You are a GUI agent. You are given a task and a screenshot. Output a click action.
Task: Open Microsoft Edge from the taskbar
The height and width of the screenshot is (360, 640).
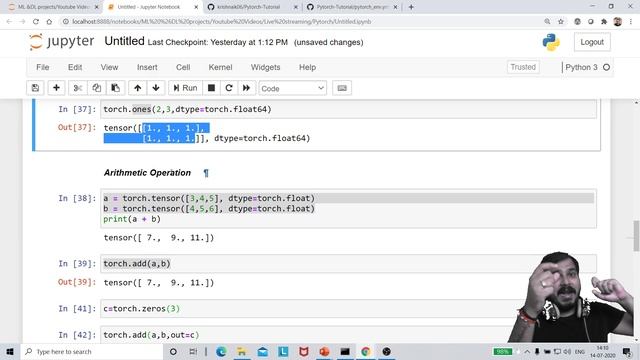(221, 351)
